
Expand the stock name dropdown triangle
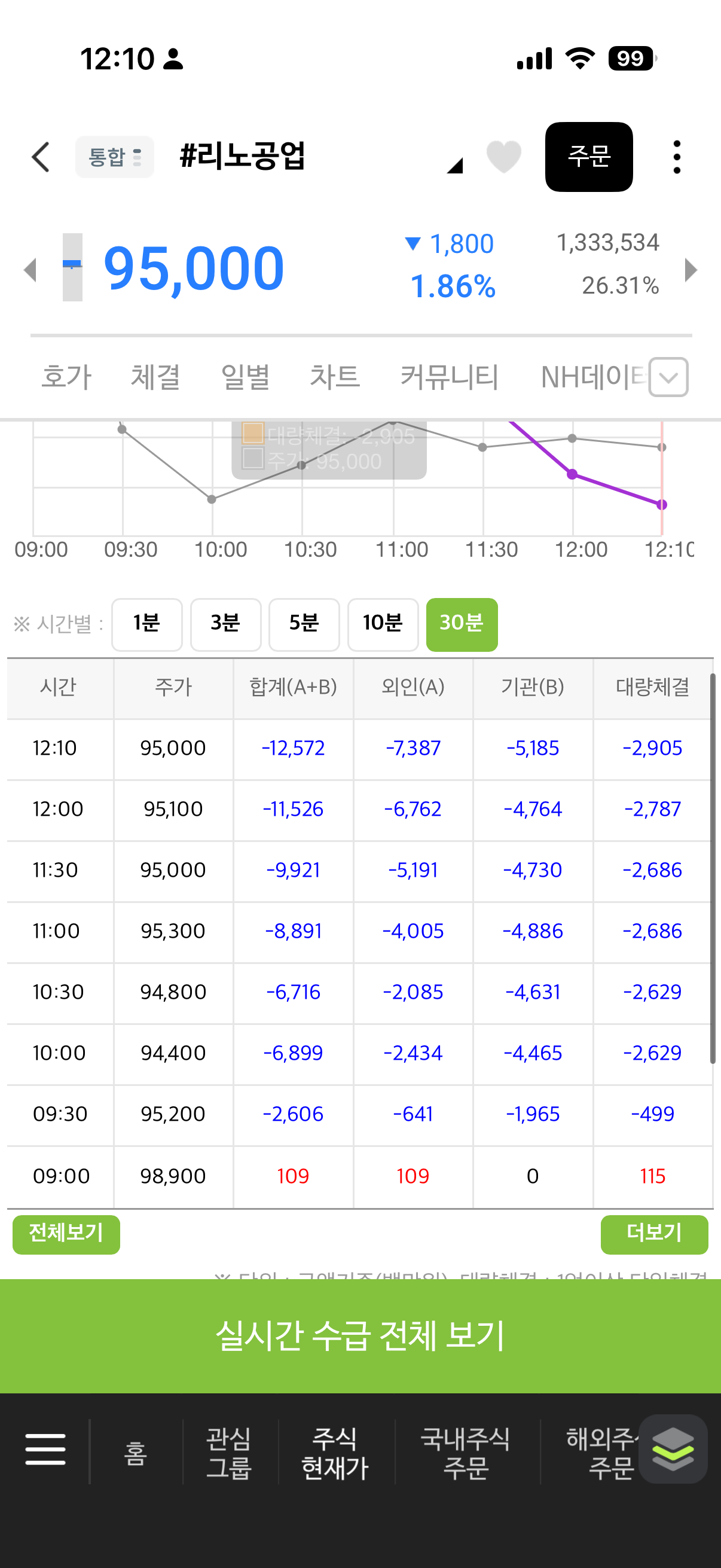[x=455, y=165]
